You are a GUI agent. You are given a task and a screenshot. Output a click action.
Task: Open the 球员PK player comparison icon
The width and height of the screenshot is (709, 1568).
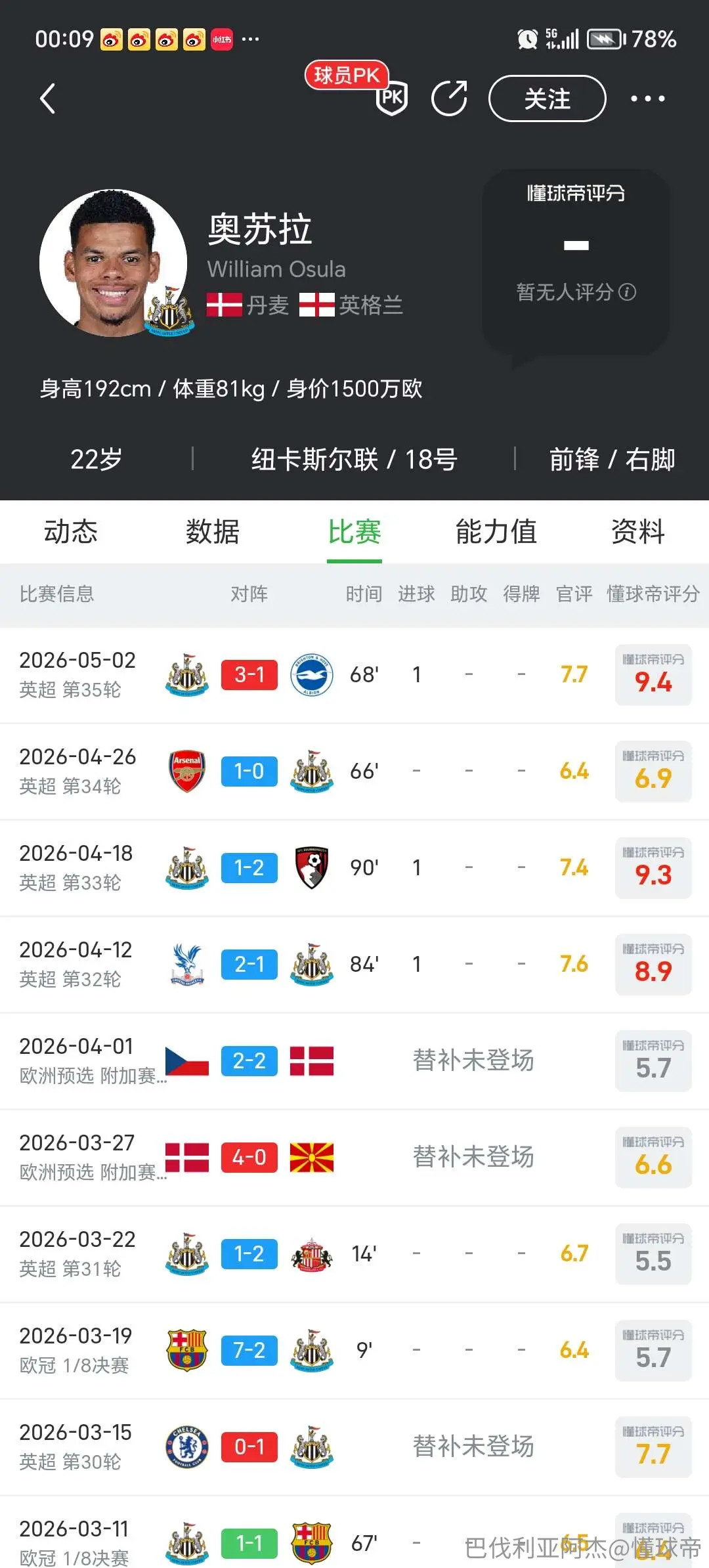point(392,98)
